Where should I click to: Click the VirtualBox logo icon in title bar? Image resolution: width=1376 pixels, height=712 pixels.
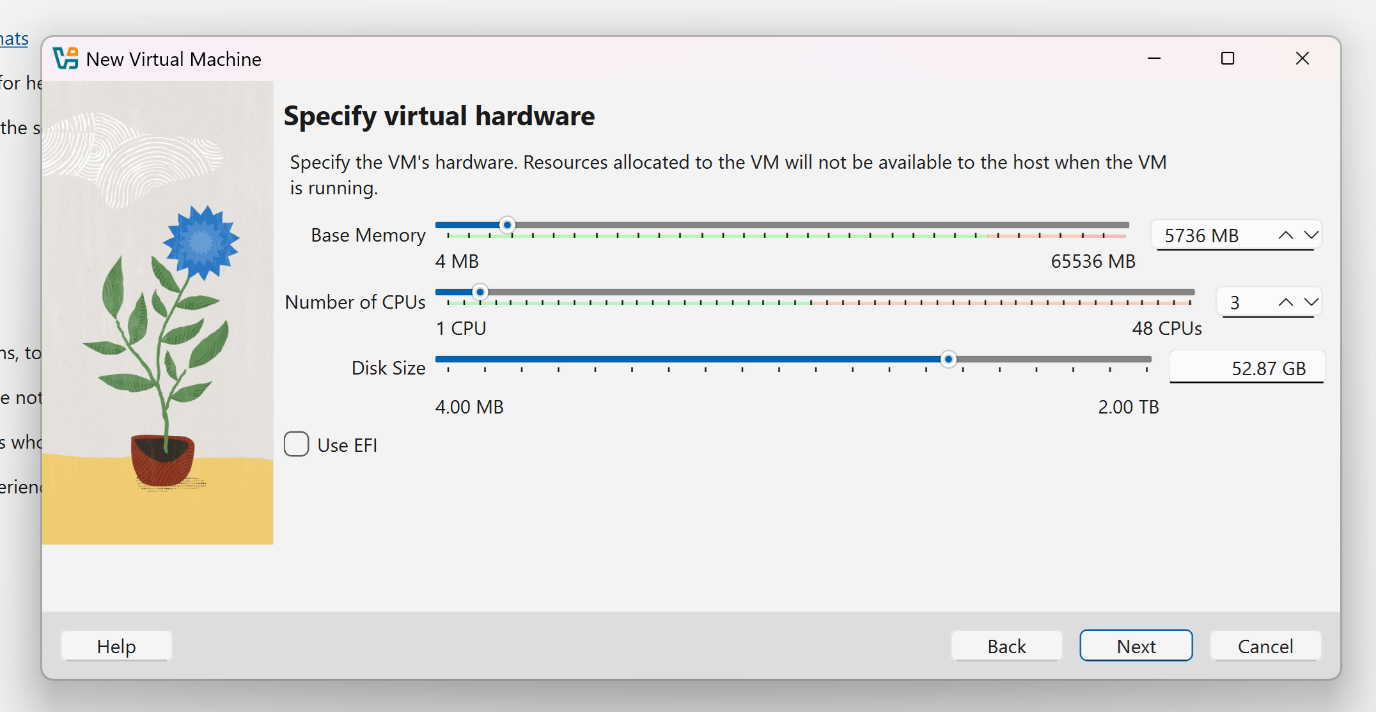[x=66, y=59]
